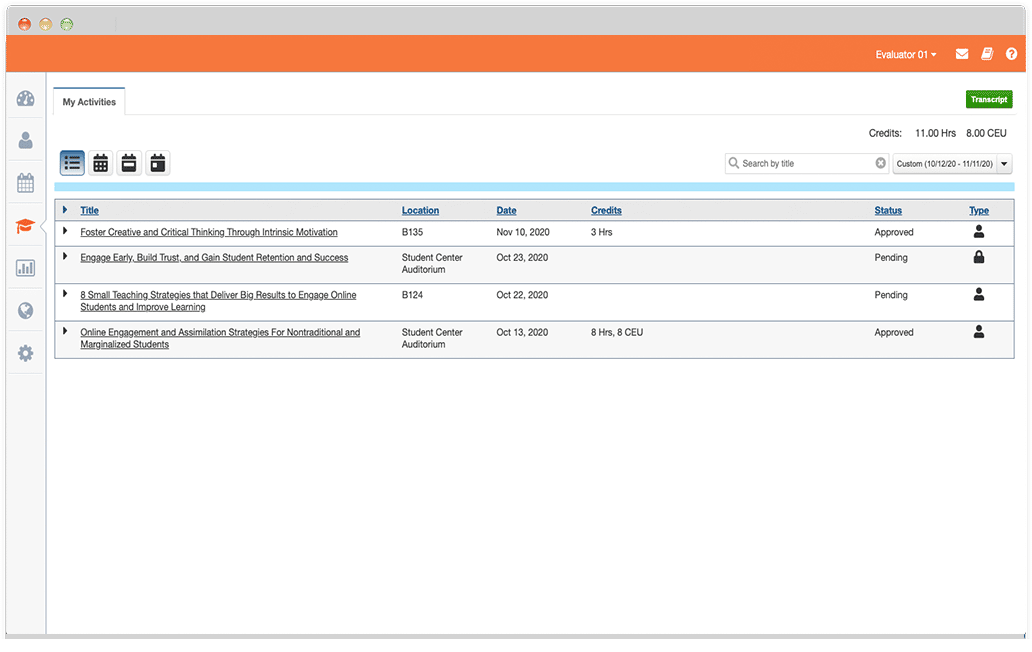The width and height of the screenshot is (1032, 652).
Task: Open the user profile sidebar icon
Action: tap(26, 141)
